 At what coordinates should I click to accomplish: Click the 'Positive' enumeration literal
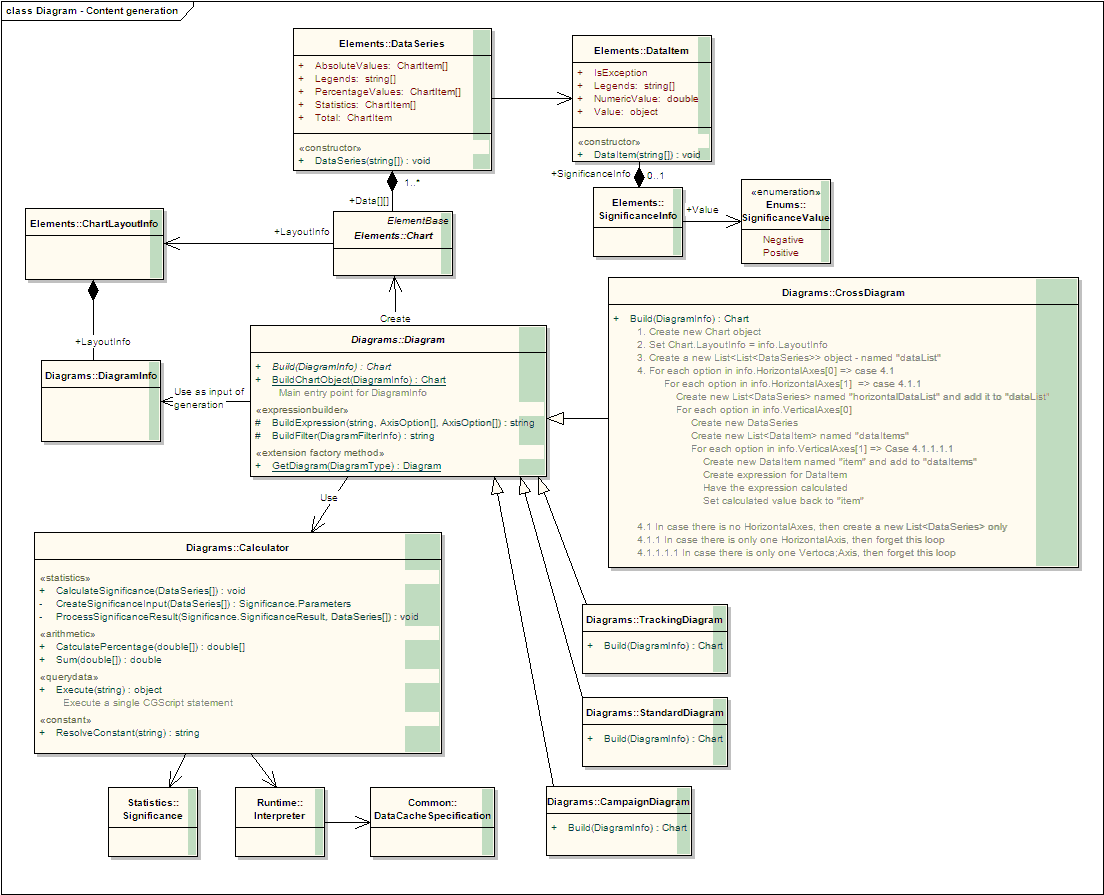[781, 253]
